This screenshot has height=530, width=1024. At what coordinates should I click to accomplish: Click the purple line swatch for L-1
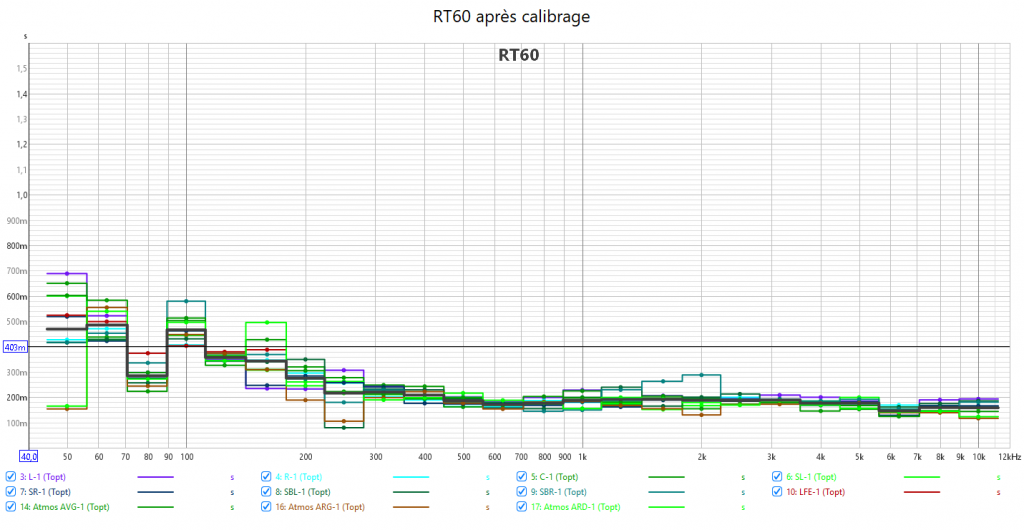(x=155, y=477)
